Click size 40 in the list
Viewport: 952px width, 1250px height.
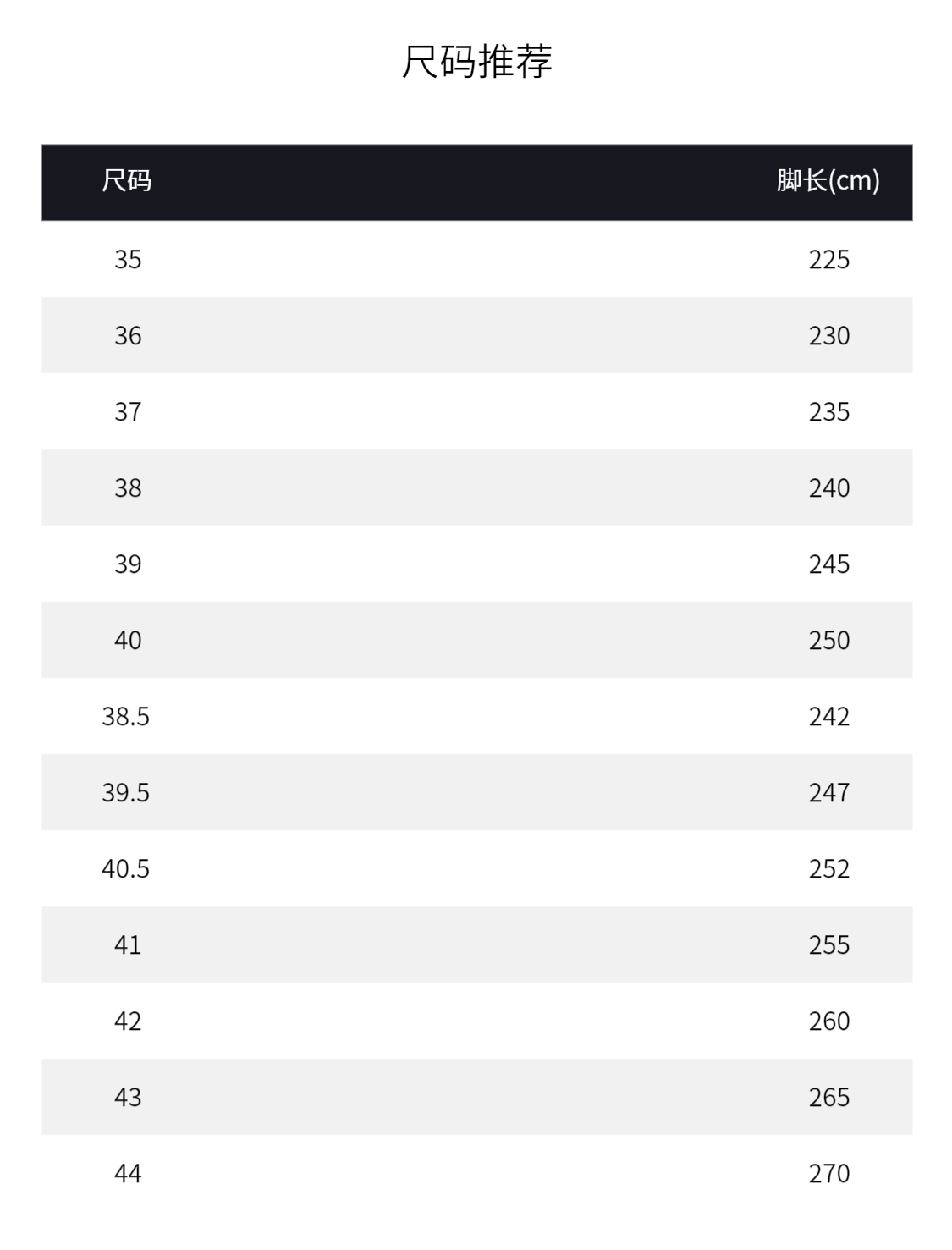[128, 640]
